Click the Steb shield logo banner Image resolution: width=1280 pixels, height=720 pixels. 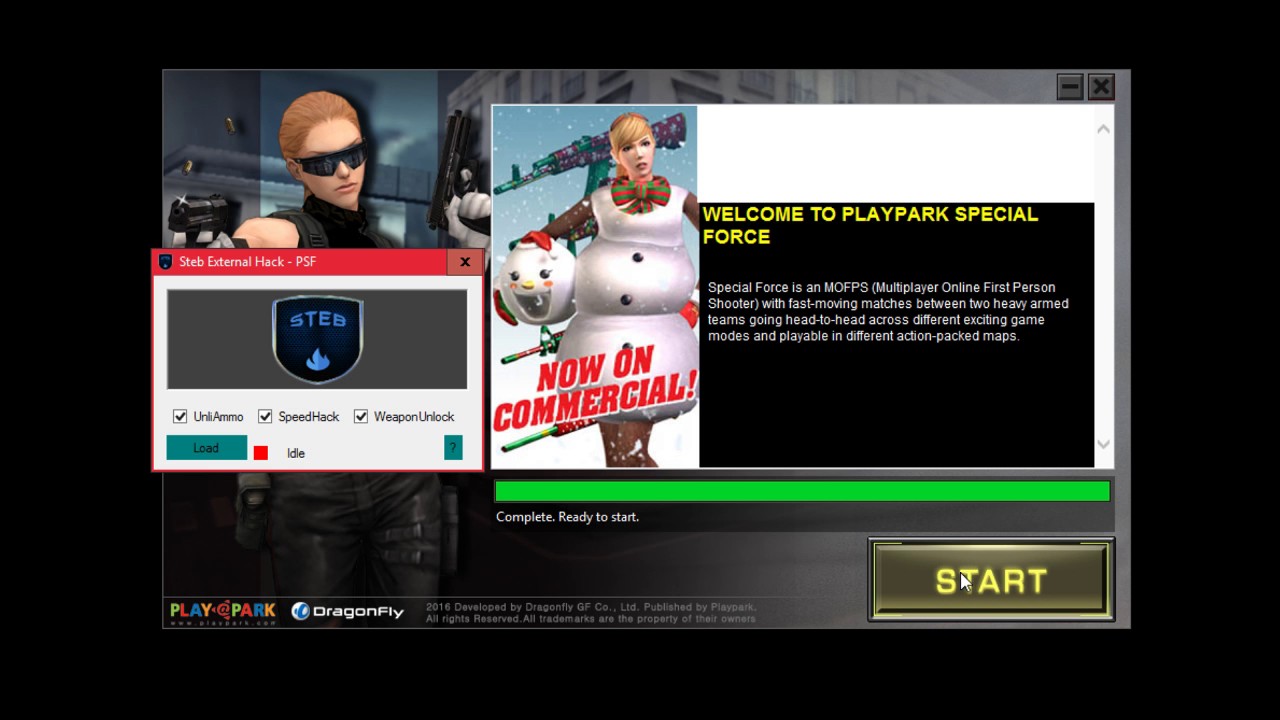point(317,339)
